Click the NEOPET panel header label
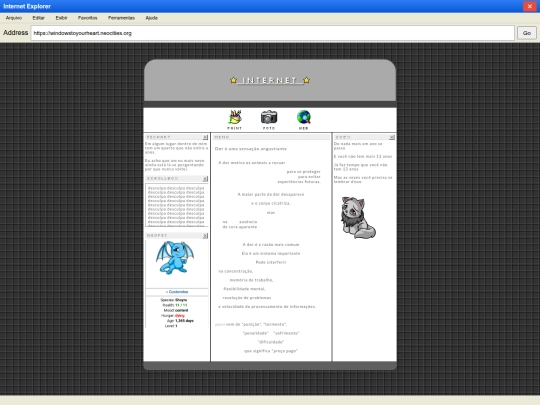 [x=157, y=236]
